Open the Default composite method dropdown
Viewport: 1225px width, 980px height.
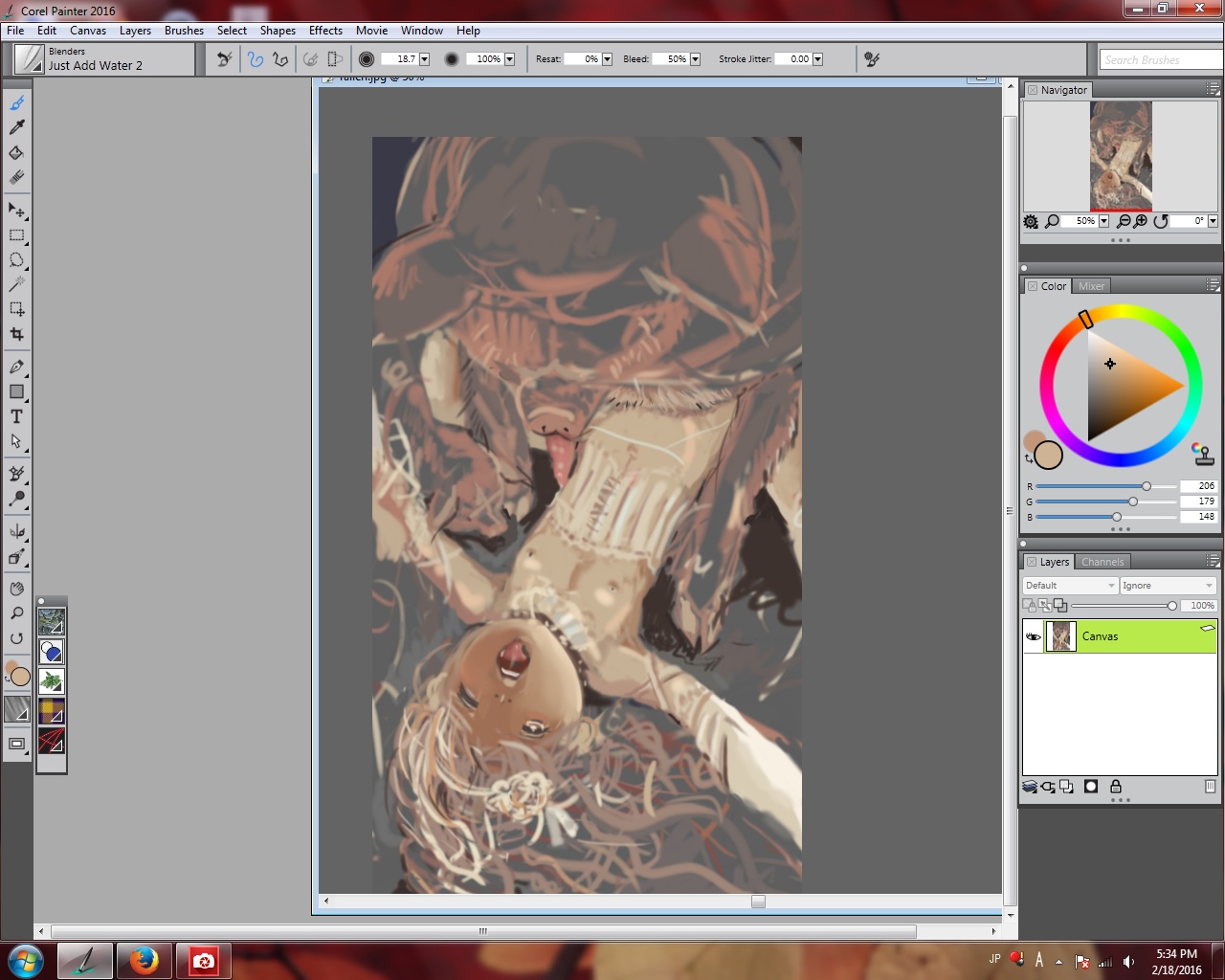pyautogui.click(x=1070, y=586)
